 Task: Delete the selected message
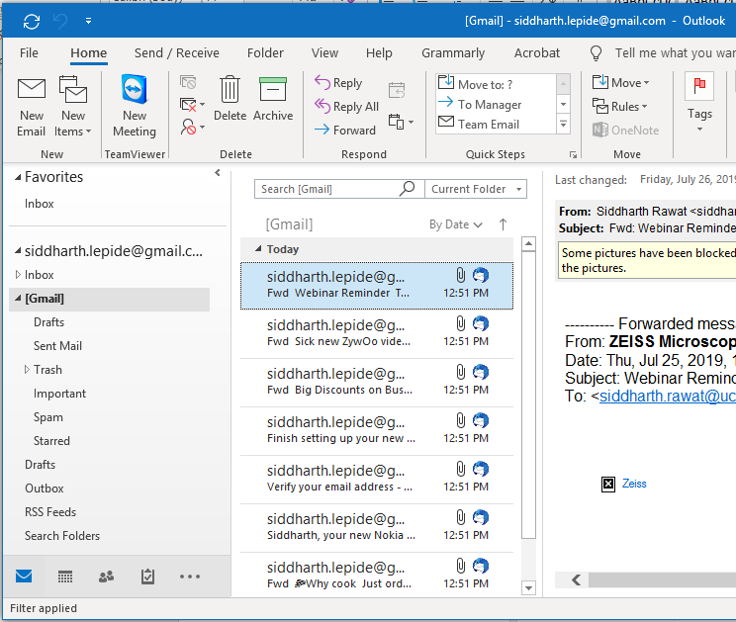click(x=230, y=99)
